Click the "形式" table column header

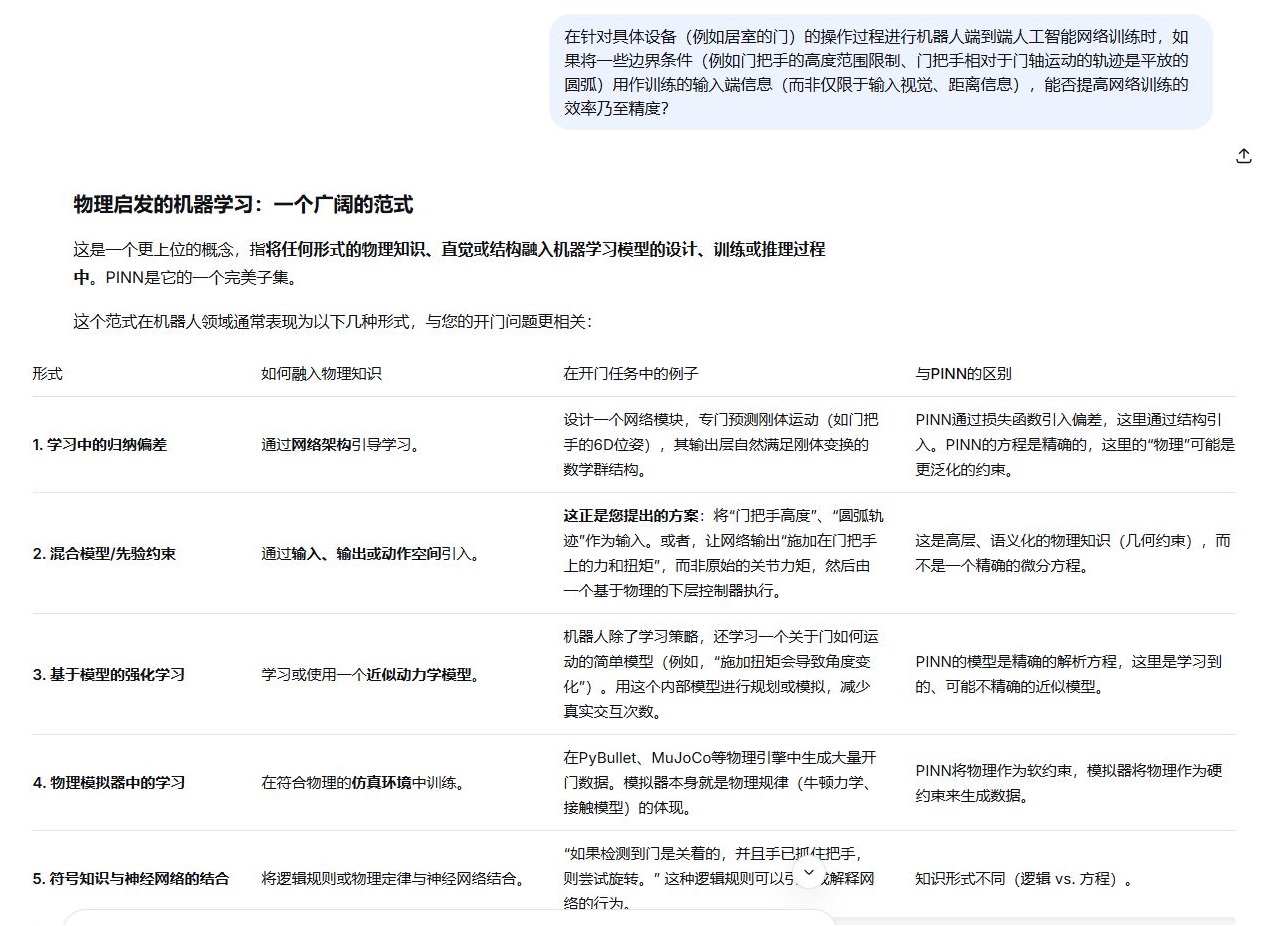coord(47,373)
